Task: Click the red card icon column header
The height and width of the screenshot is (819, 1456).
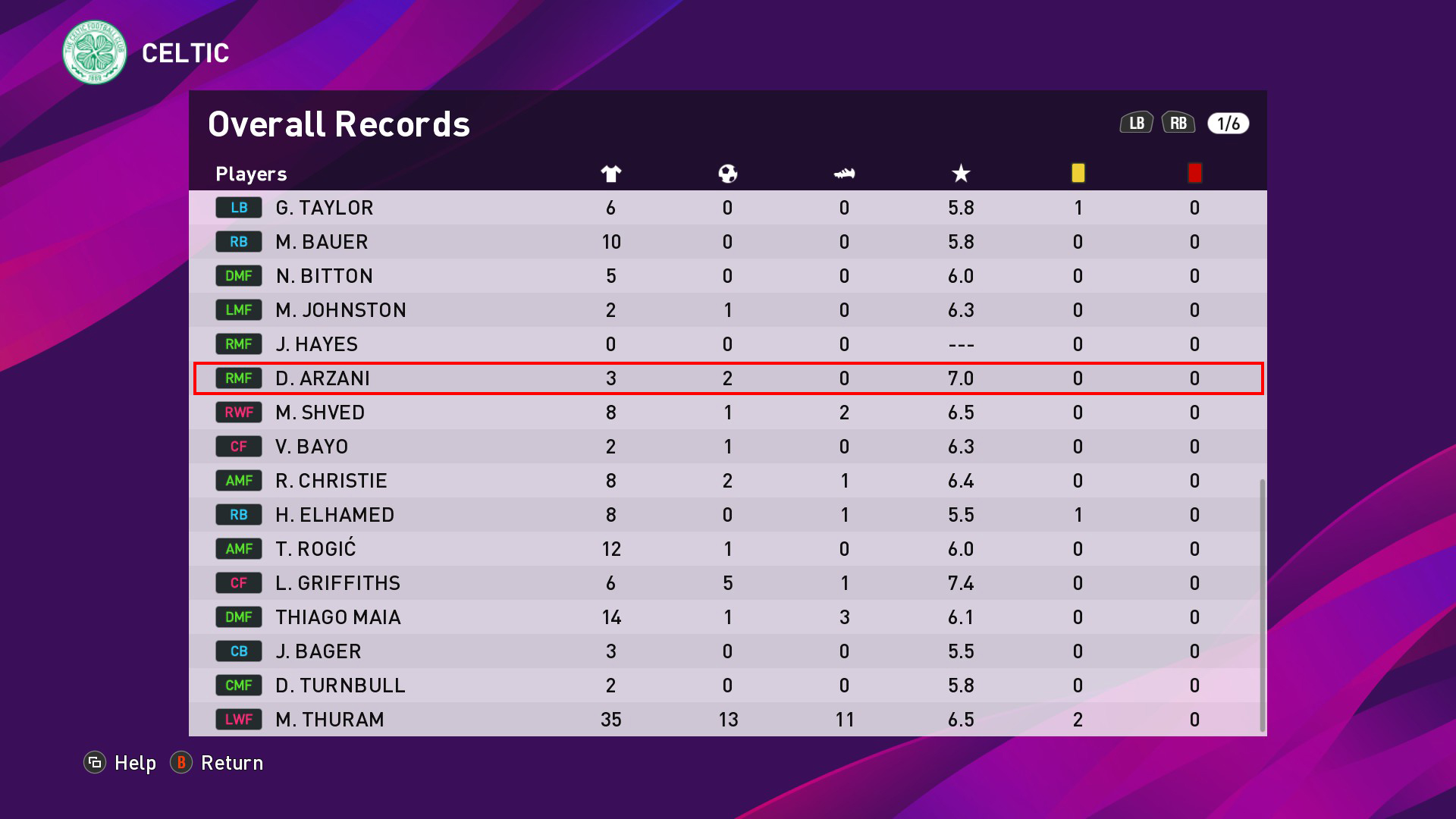Action: click(1194, 173)
